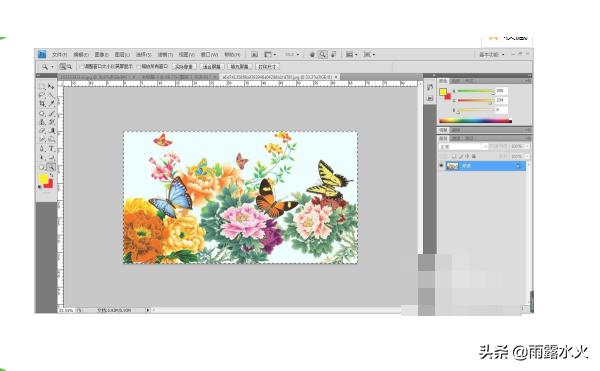Click the color spectrum ramp in Color panel
This screenshot has width=600, height=371.
click(476, 121)
